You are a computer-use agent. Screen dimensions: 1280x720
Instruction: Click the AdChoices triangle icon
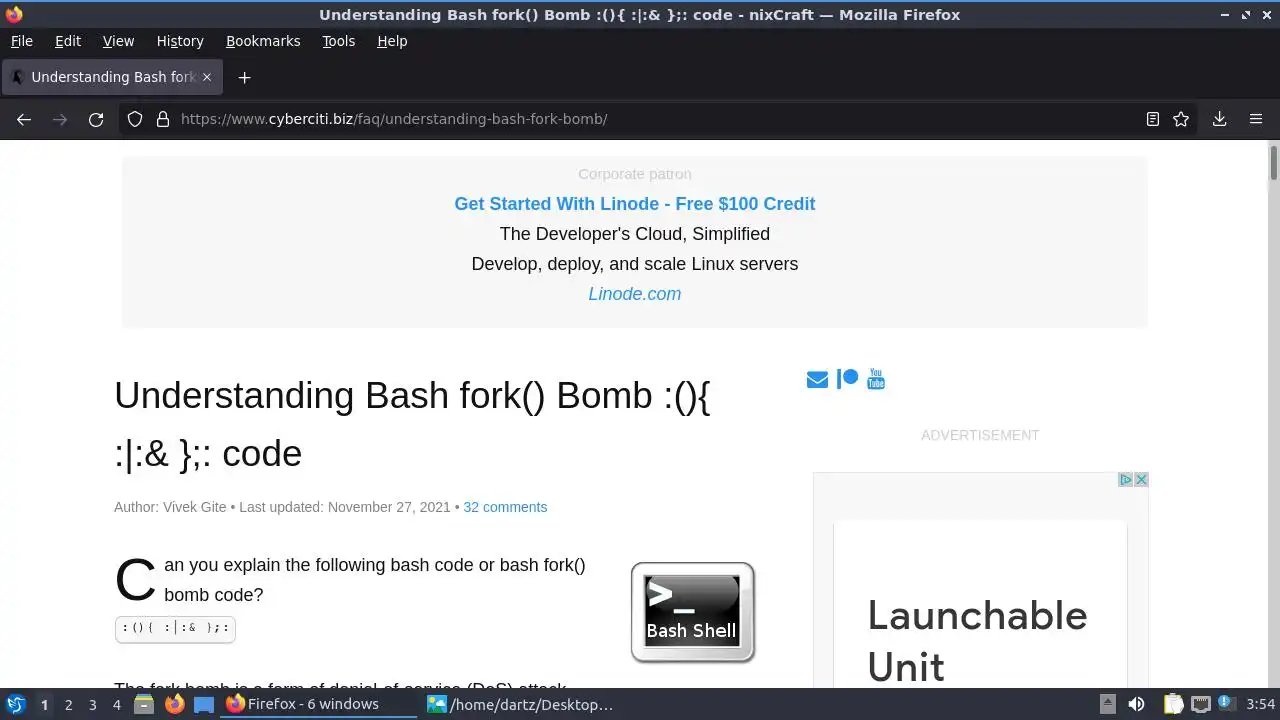coord(1126,480)
